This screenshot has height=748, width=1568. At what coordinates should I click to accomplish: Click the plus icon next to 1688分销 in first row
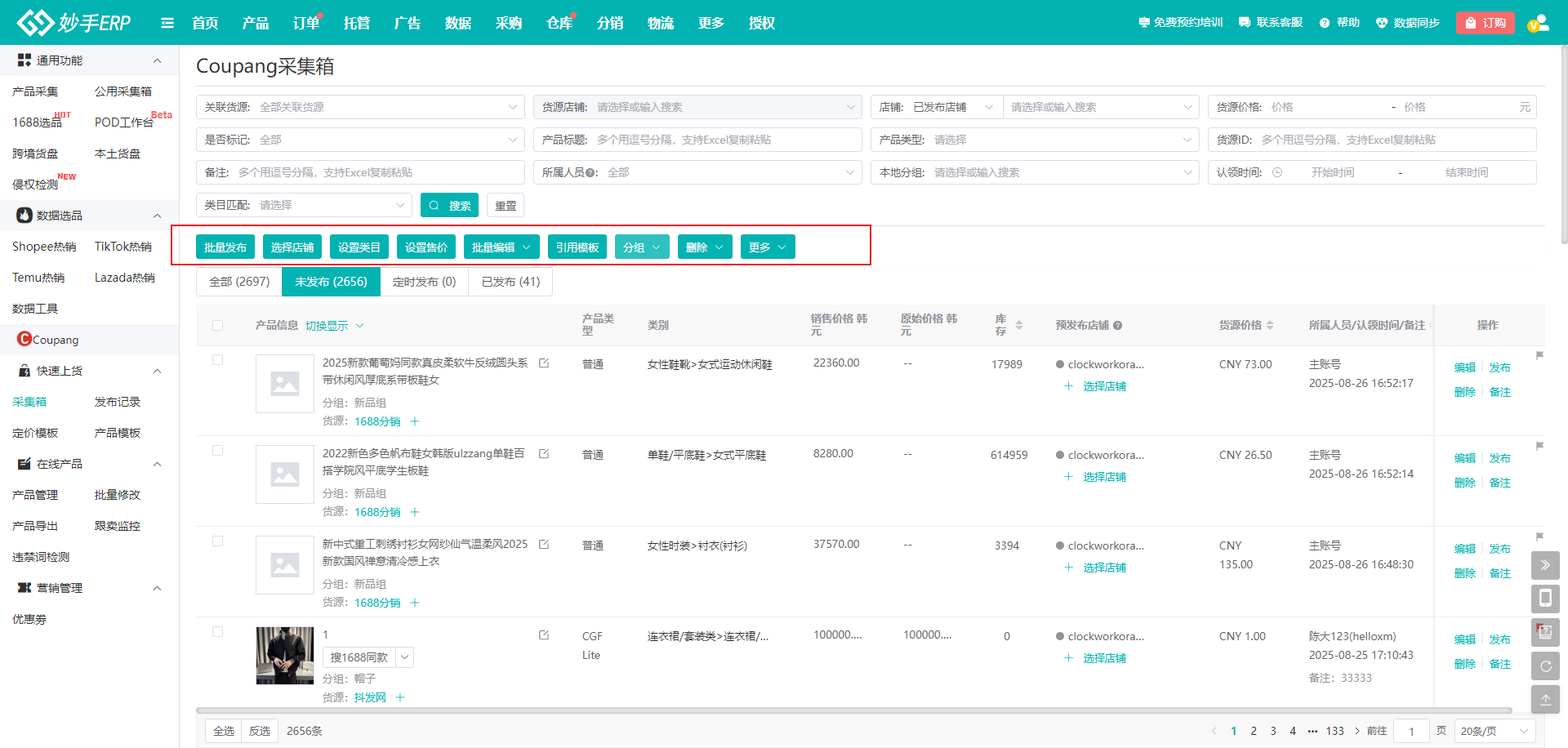pyautogui.click(x=415, y=421)
